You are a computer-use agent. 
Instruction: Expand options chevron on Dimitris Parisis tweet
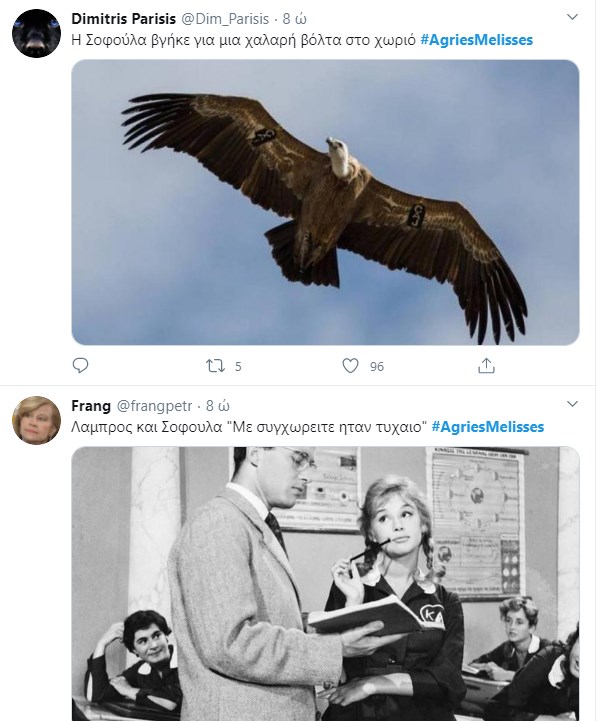click(x=572, y=17)
